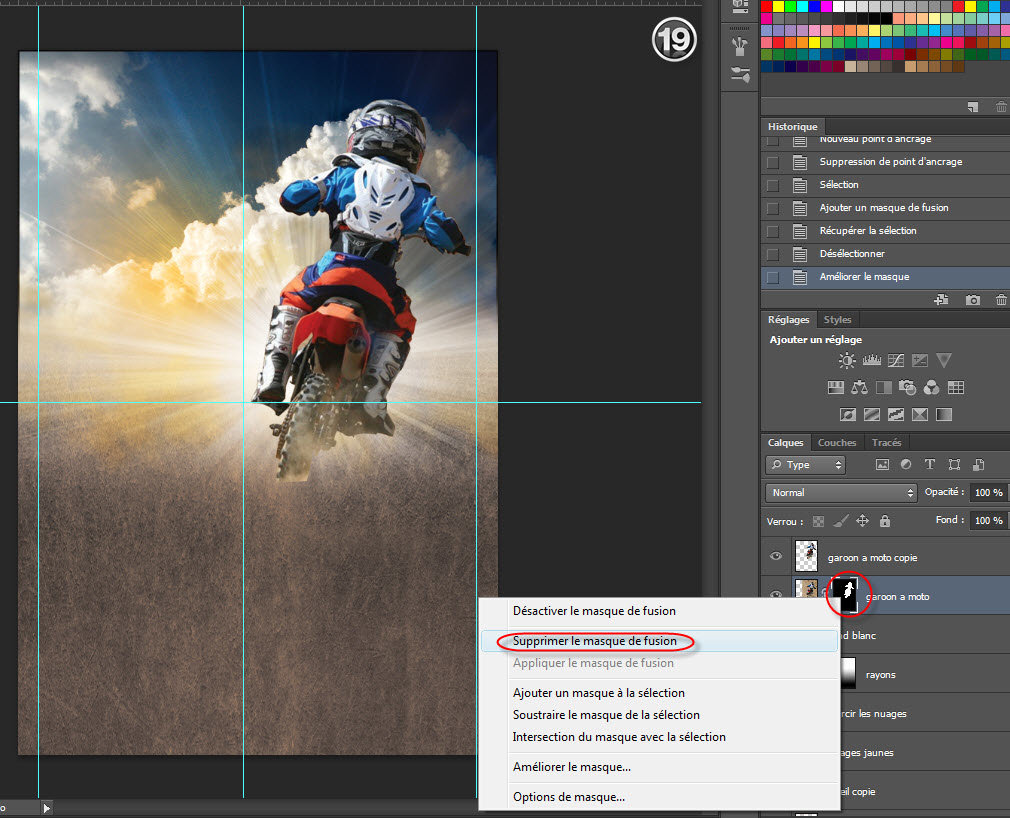Select 'Ajouter un masque de fusion' history state
Viewport: 1010px width, 818px height.
[x=883, y=208]
